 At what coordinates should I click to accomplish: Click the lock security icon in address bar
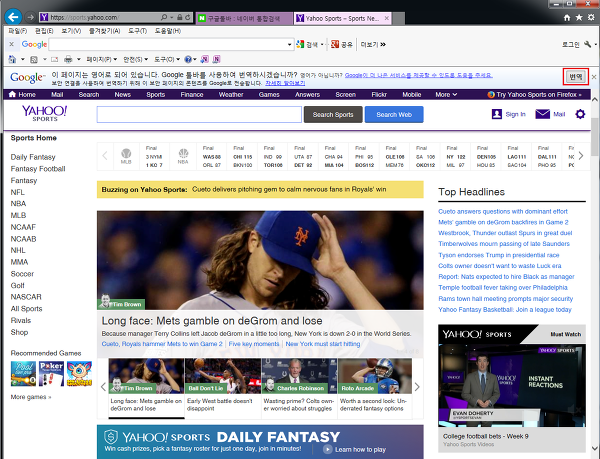pos(179,17)
